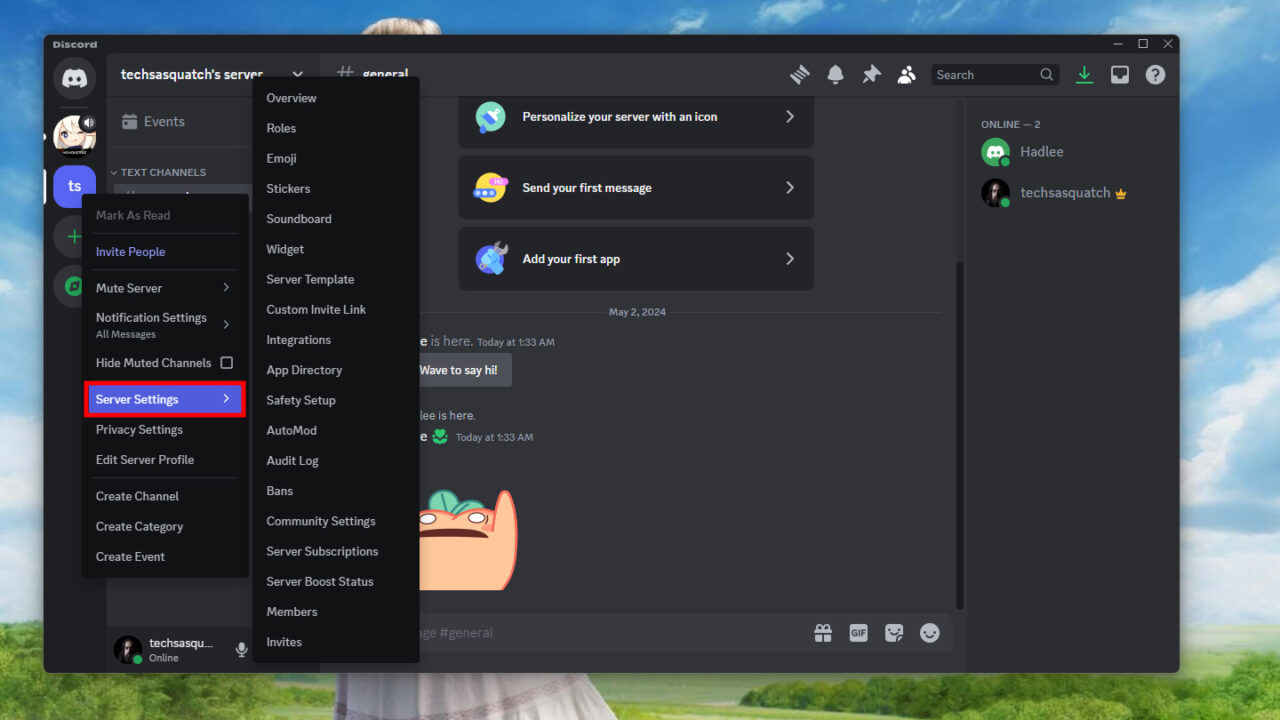This screenshot has height=720, width=1280.
Task: Click the green Add a Server plus icon
Action: tap(74, 236)
